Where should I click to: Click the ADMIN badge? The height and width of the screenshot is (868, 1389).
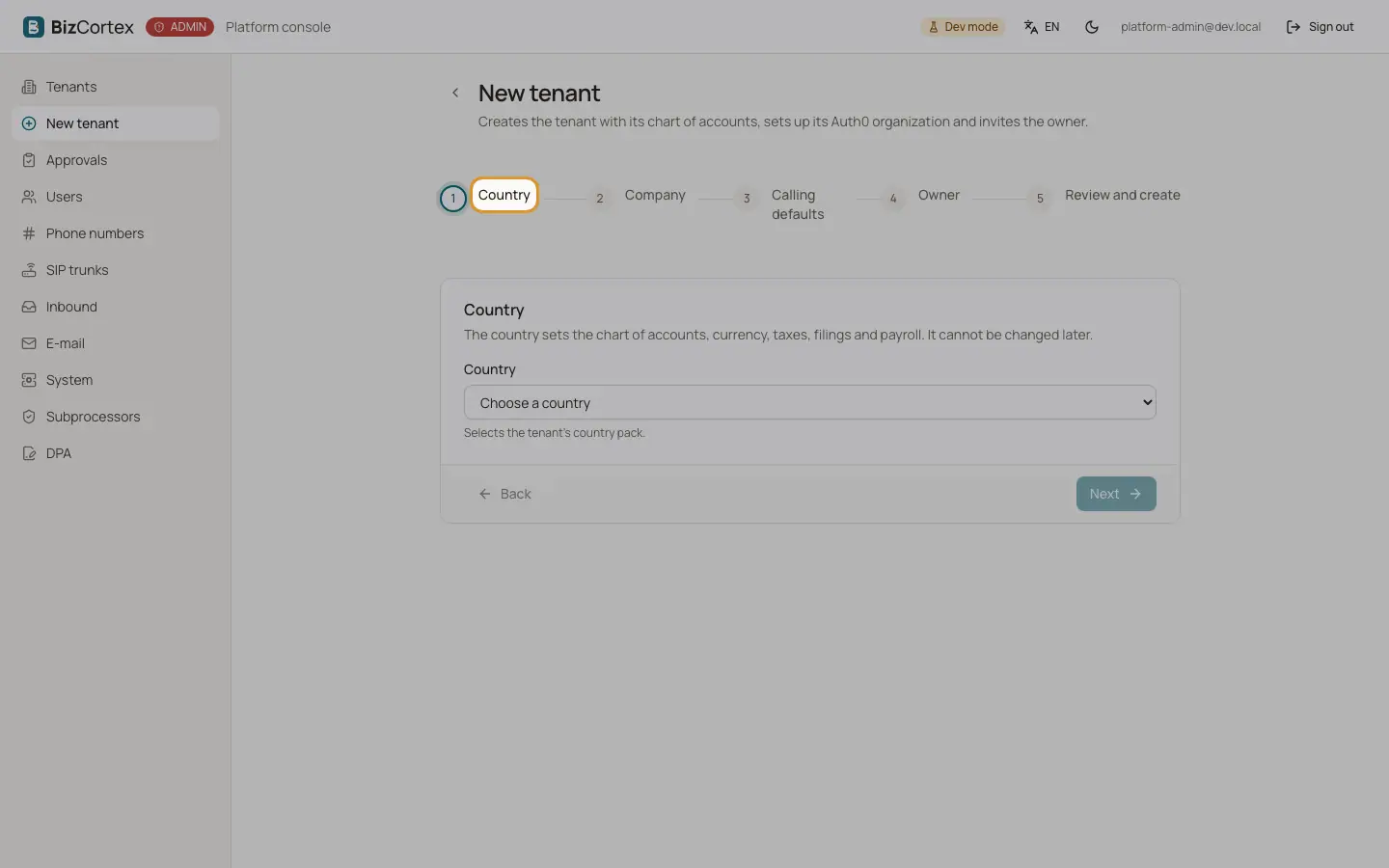179,27
